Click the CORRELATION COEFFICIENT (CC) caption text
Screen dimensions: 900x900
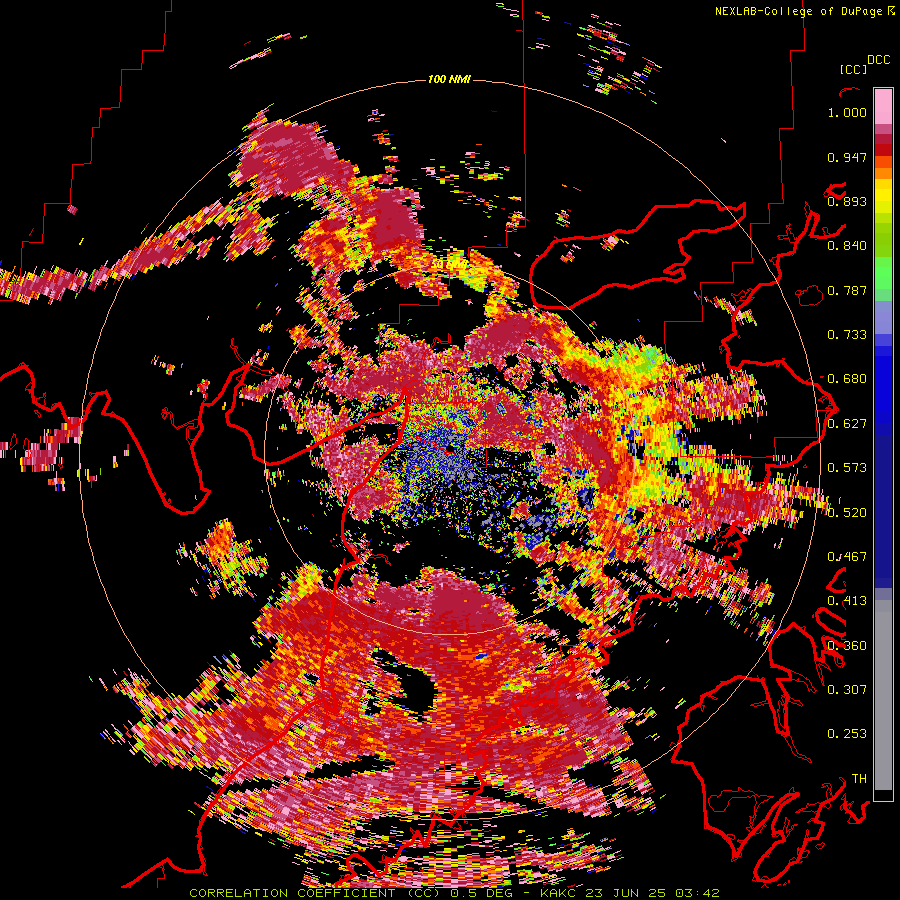[315, 893]
